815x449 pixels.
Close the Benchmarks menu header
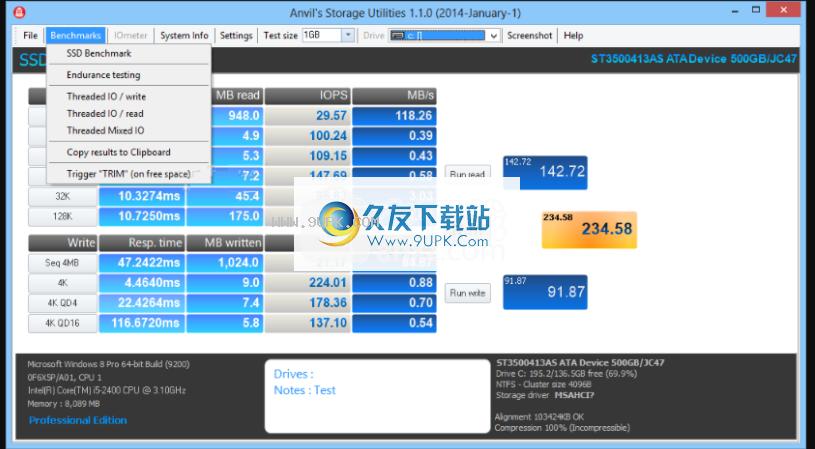point(76,35)
